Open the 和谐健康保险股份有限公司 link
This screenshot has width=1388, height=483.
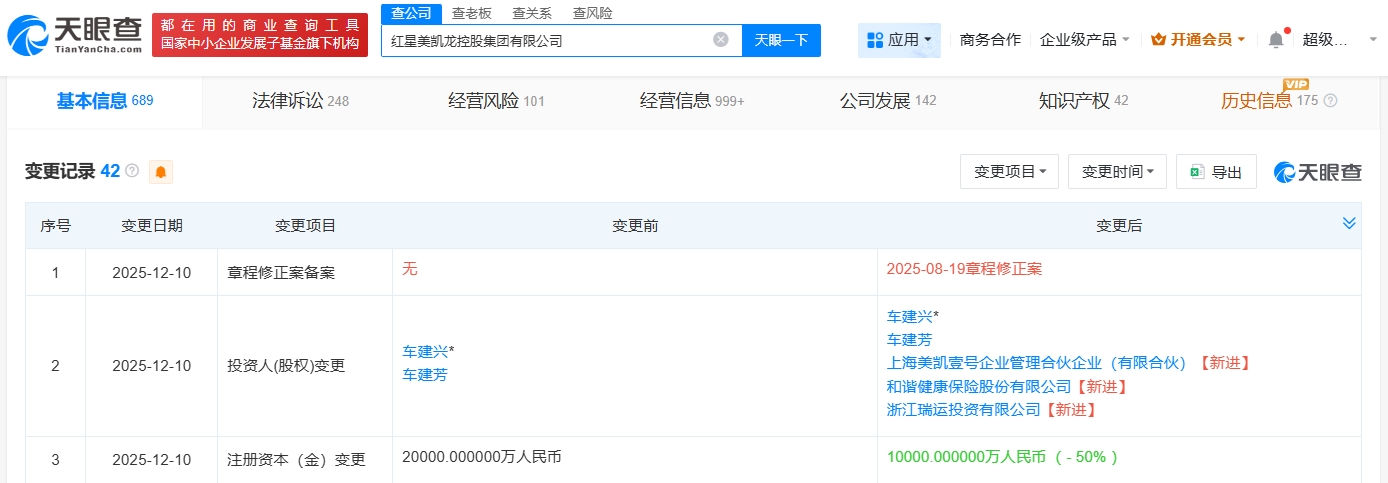979,386
